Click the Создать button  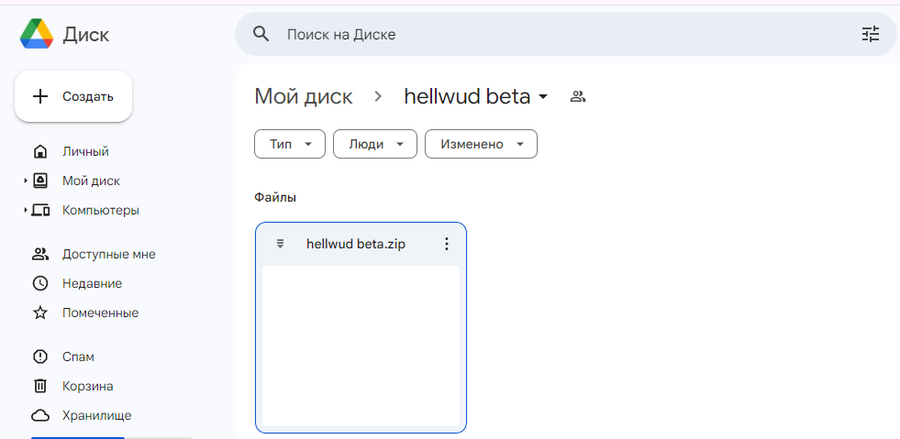click(73, 96)
